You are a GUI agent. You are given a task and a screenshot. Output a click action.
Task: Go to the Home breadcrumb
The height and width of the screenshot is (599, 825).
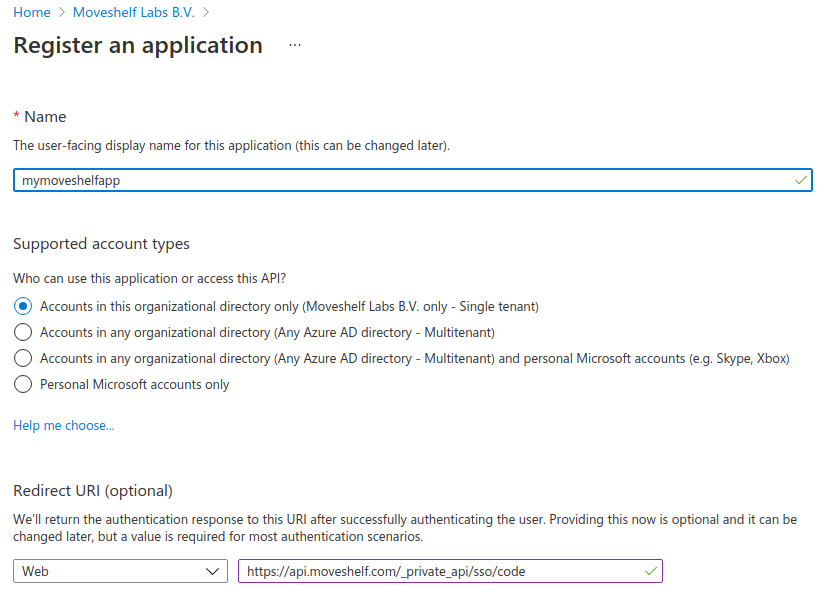32,13
